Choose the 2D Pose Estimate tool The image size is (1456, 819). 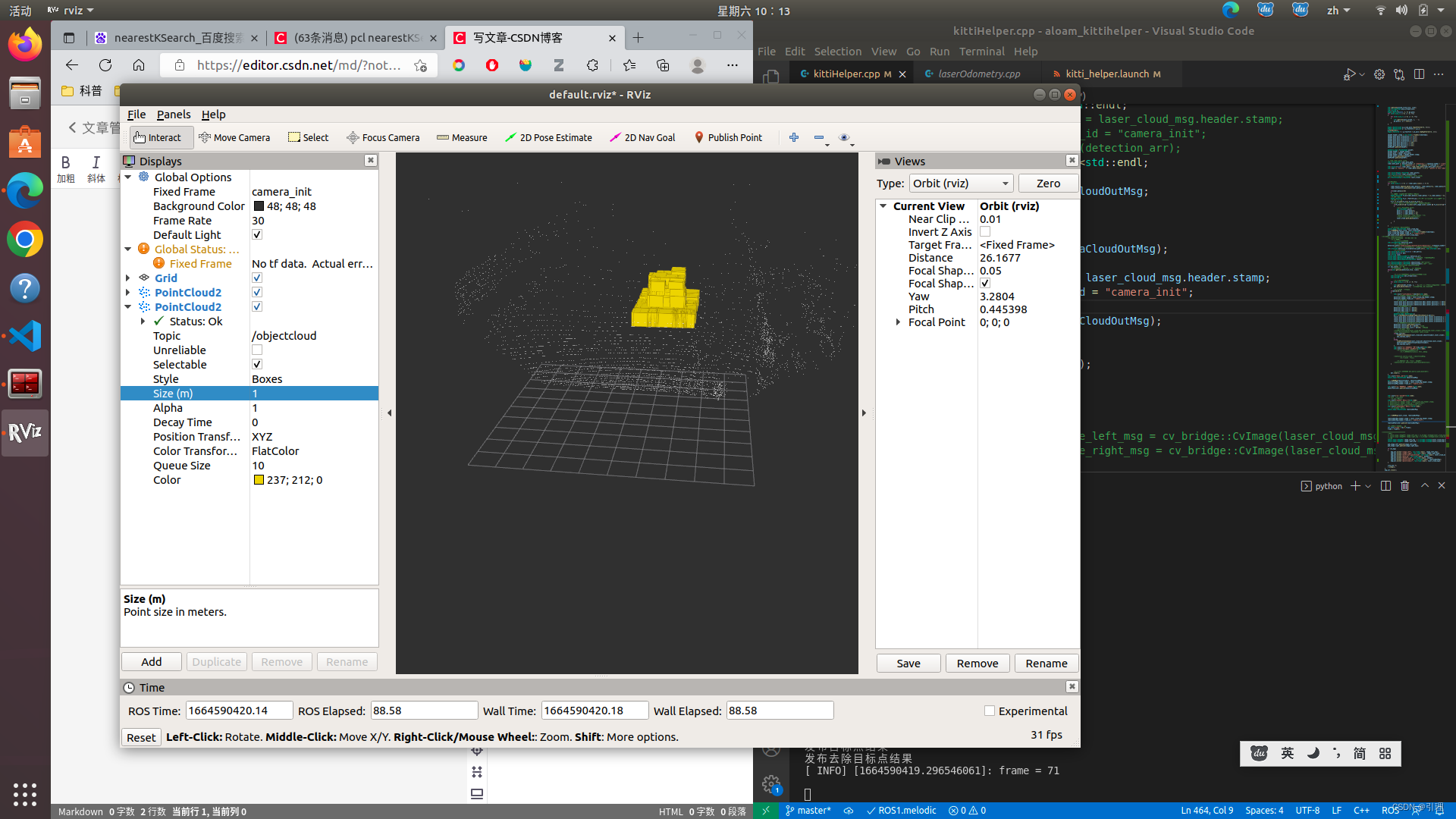548,137
